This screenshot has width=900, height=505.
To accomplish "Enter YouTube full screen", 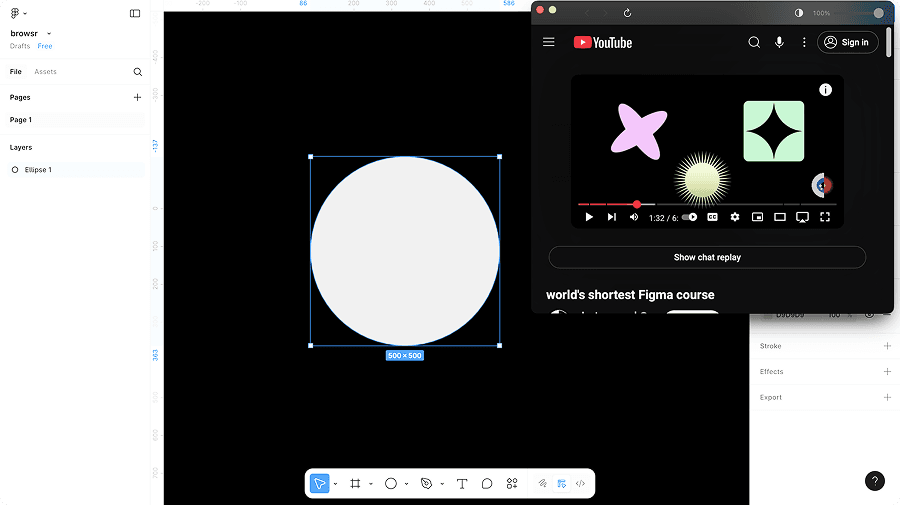I will point(825,217).
